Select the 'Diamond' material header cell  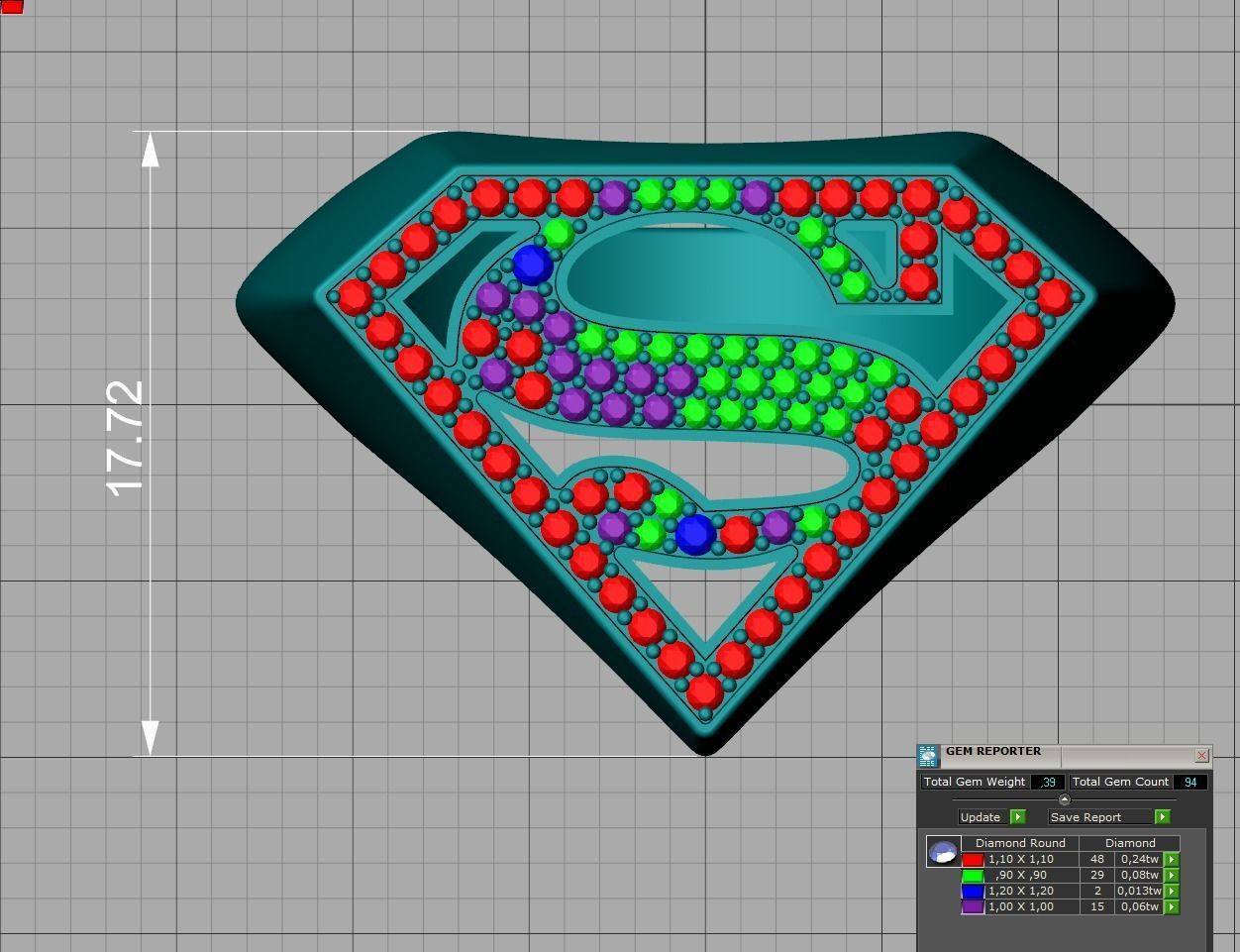[1130, 843]
